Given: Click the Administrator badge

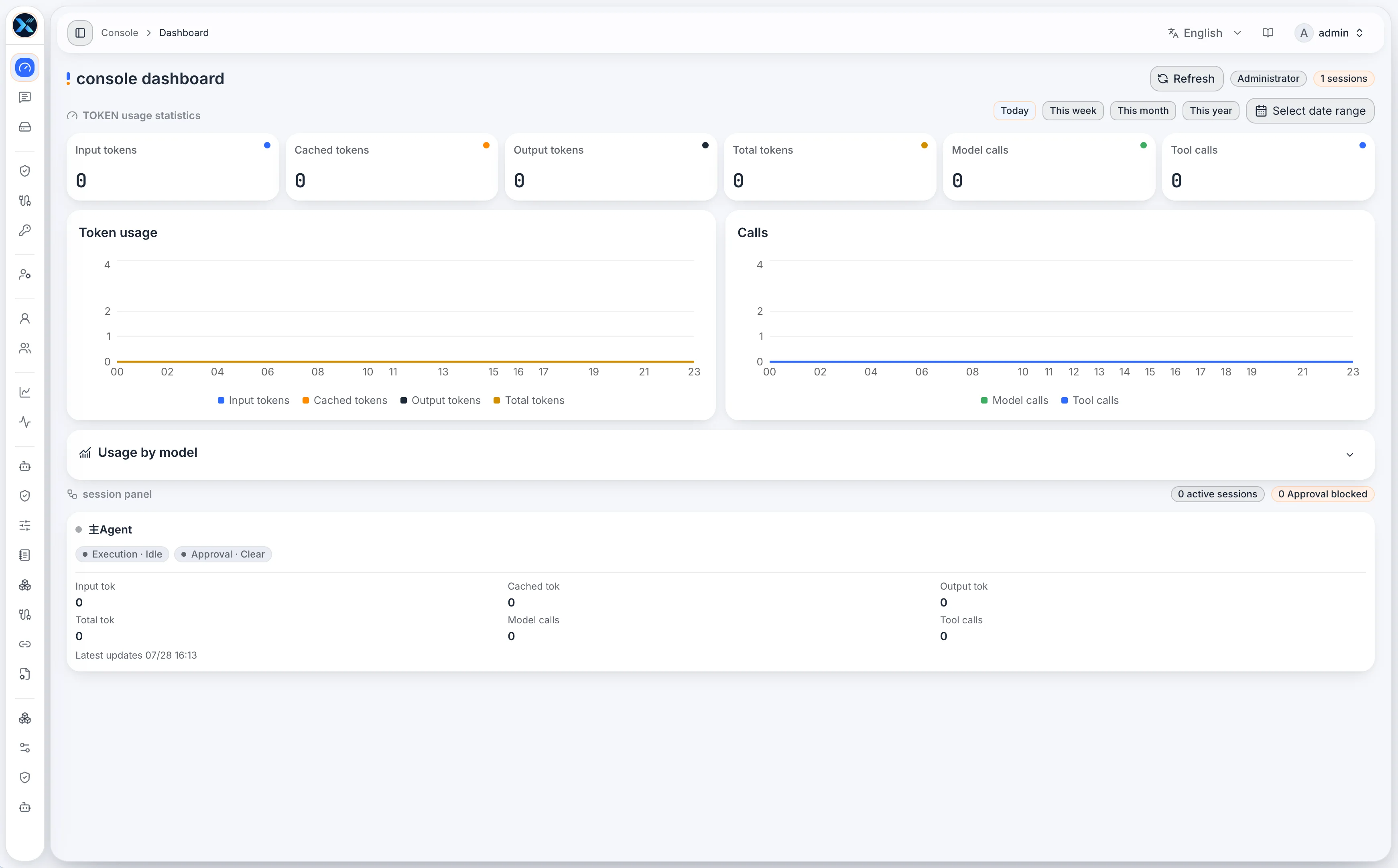Looking at the screenshot, I should tap(1268, 79).
